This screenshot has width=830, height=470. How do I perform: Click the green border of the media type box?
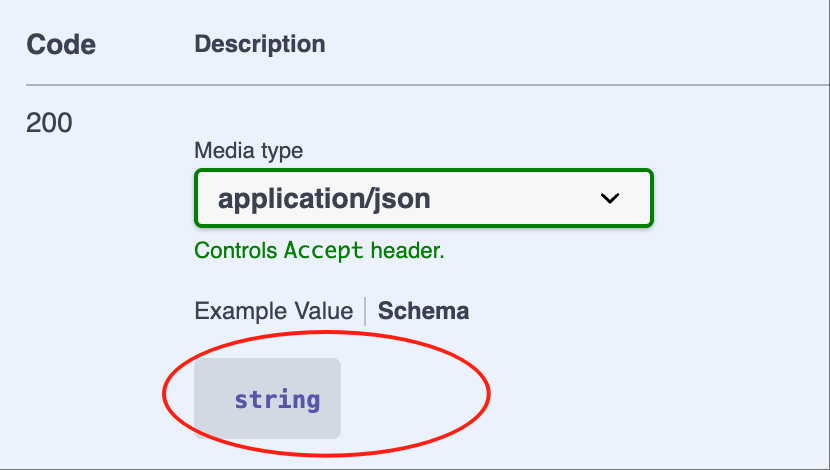(424, 170)
